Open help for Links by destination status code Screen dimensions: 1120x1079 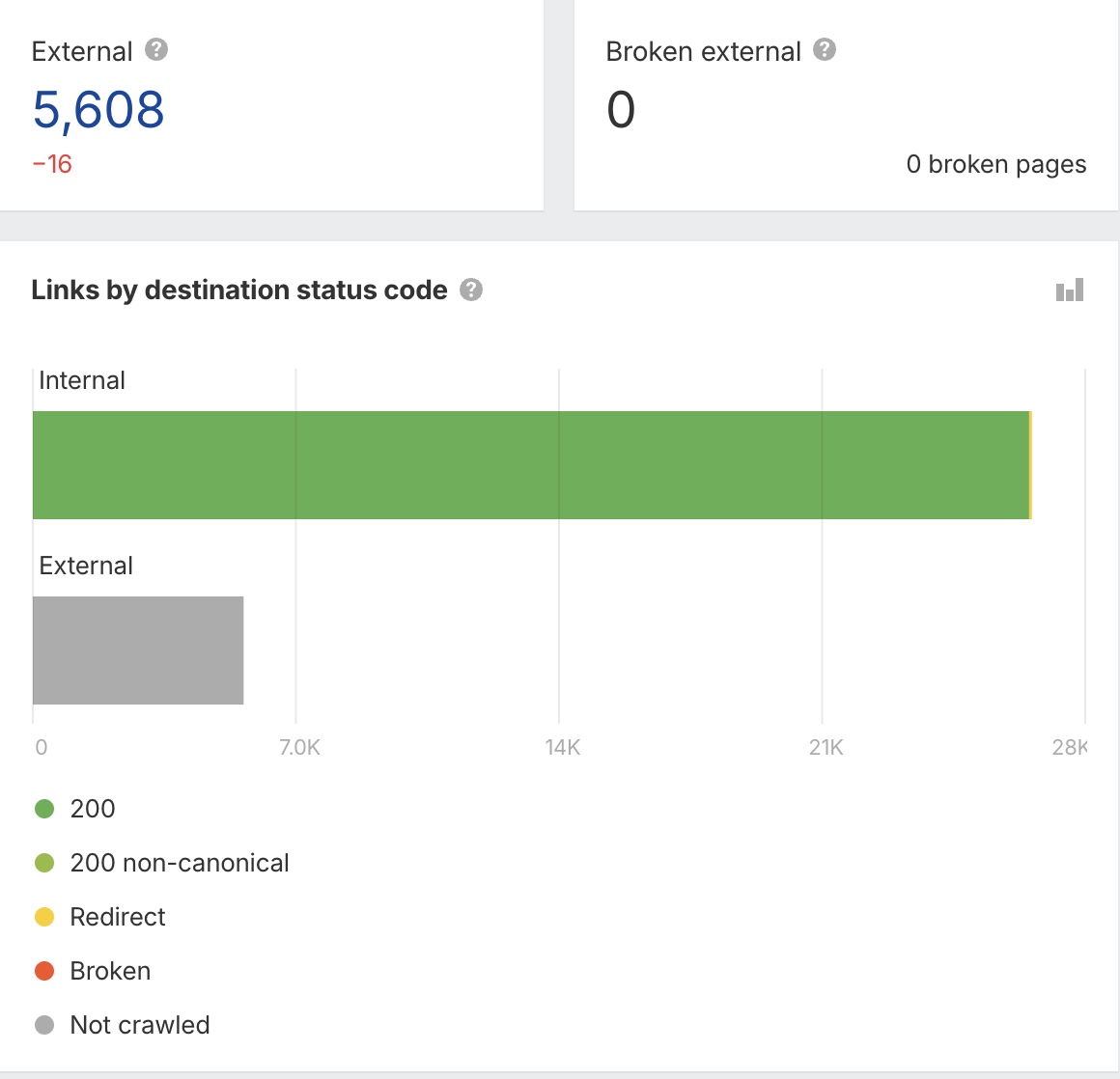[x=471, y=290]
